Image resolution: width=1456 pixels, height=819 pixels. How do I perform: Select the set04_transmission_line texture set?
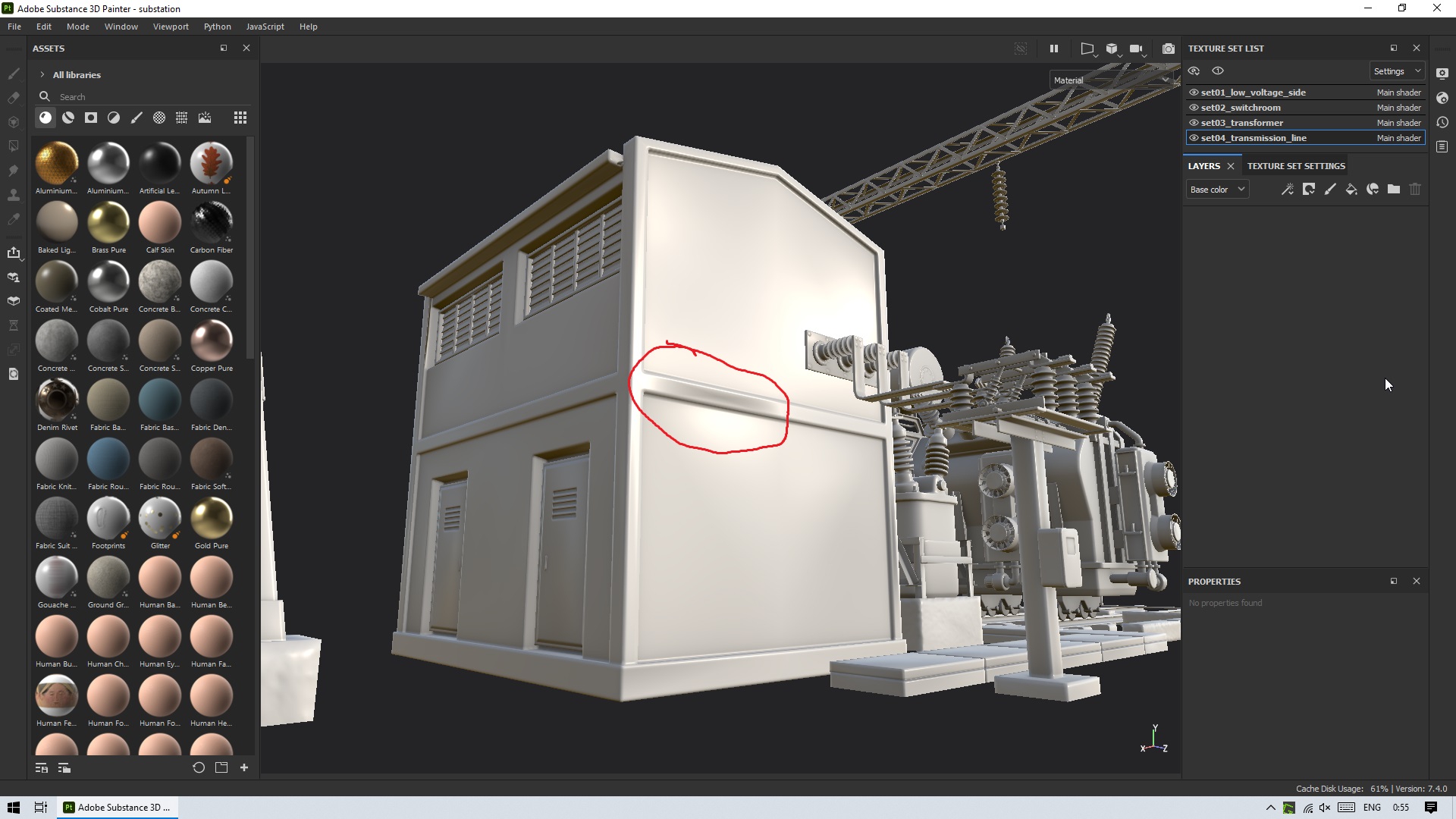pyautogui.click(x=1254, y=138)
